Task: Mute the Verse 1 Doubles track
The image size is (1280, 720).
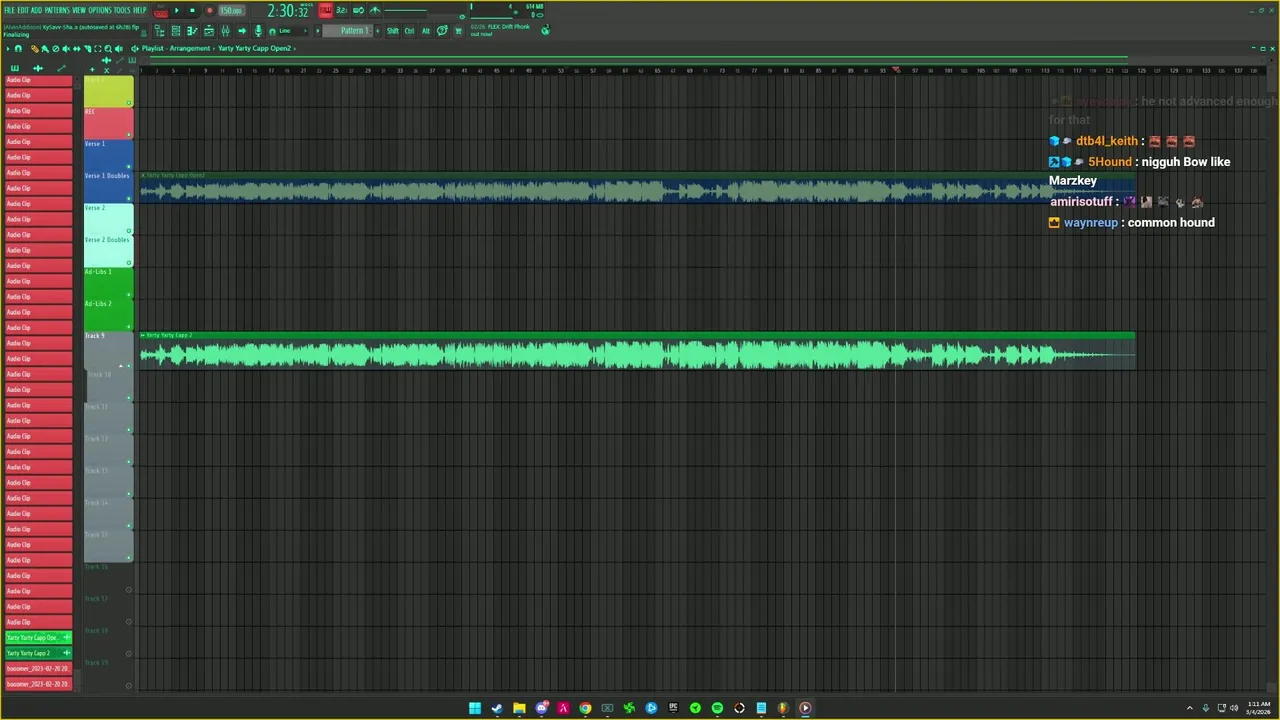Action: coord(129,199)
